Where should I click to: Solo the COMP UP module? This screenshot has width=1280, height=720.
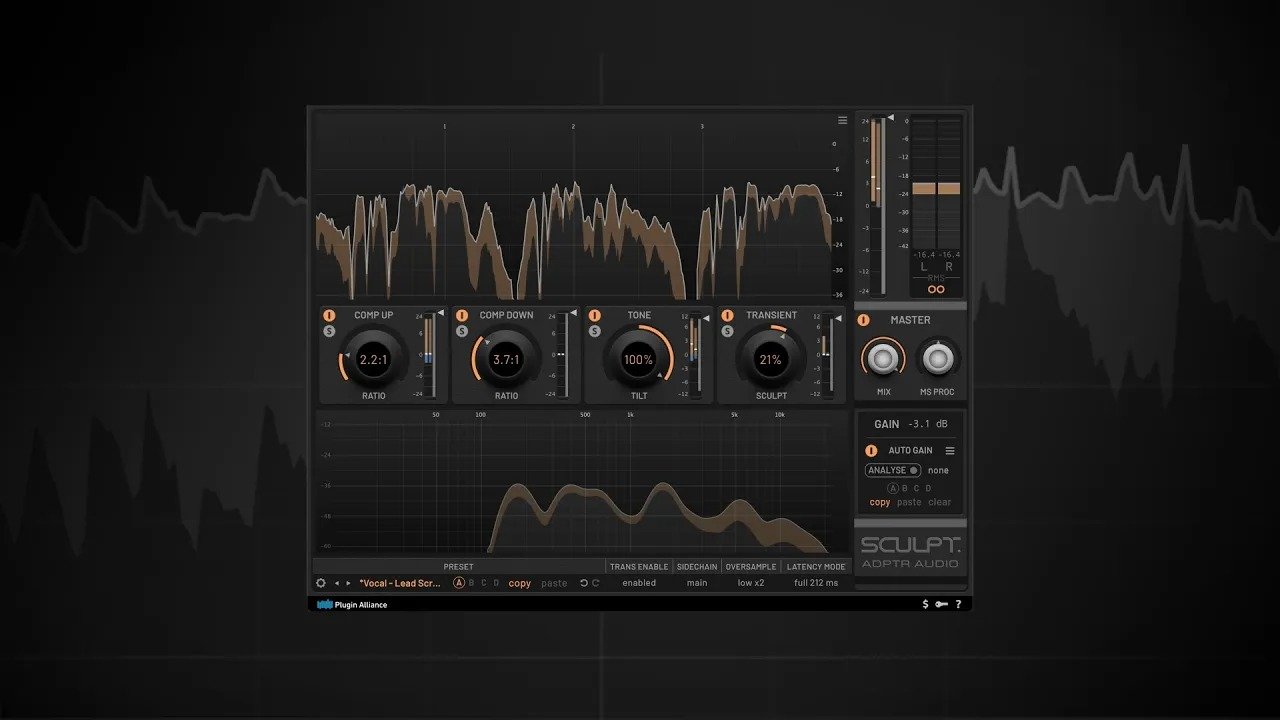pos(329,331)
